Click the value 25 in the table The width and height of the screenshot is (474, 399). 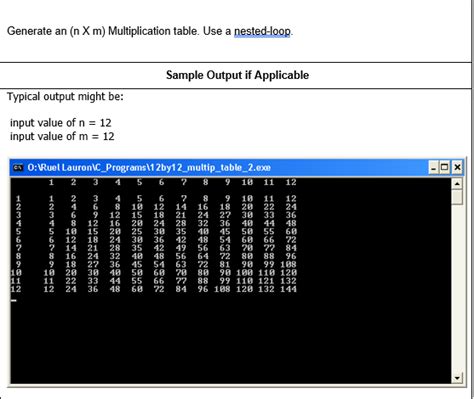(x=137, y=231)
